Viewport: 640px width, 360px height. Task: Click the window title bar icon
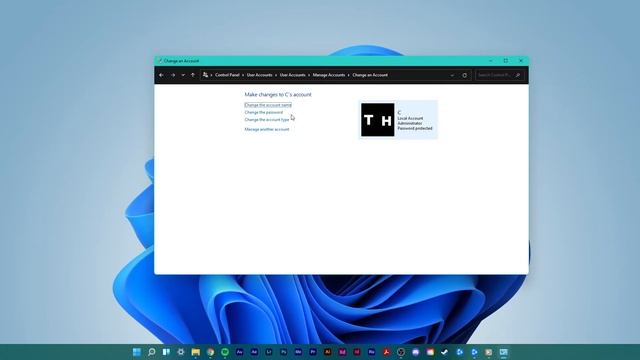(160, 61)
